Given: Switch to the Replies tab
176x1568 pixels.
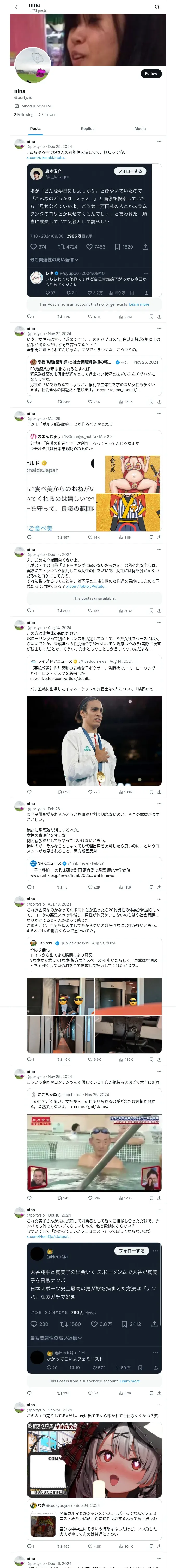Looking at the screenshot, I should coord(87,128).
